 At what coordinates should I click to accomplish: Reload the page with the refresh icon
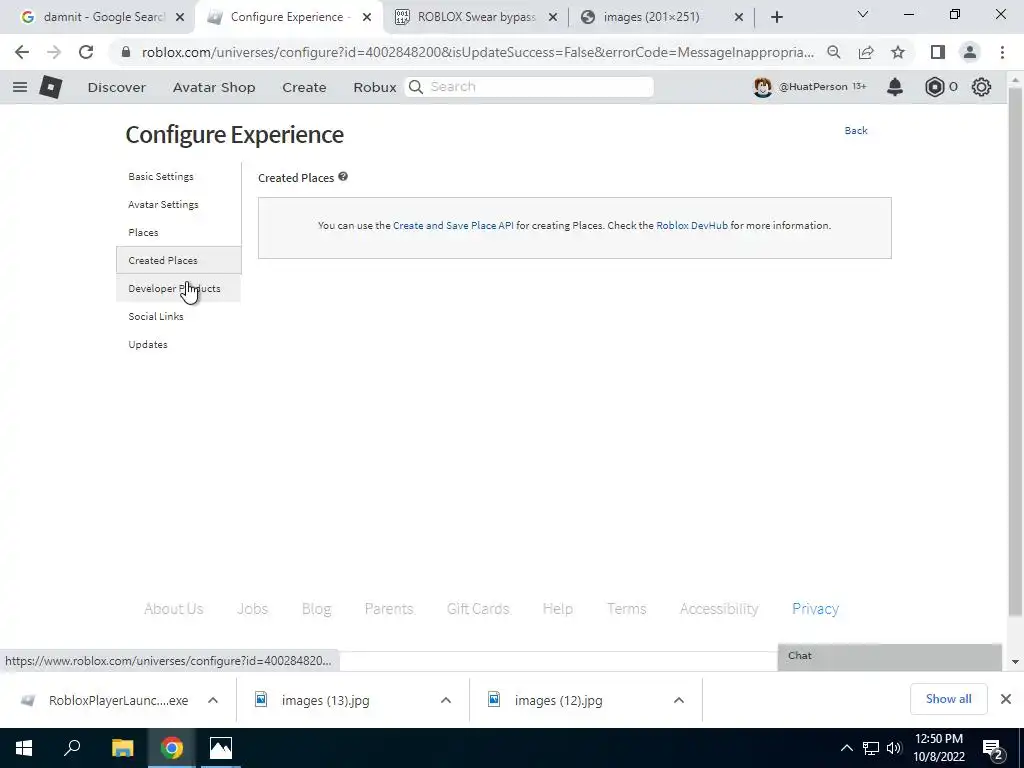(x=86, y=52)
